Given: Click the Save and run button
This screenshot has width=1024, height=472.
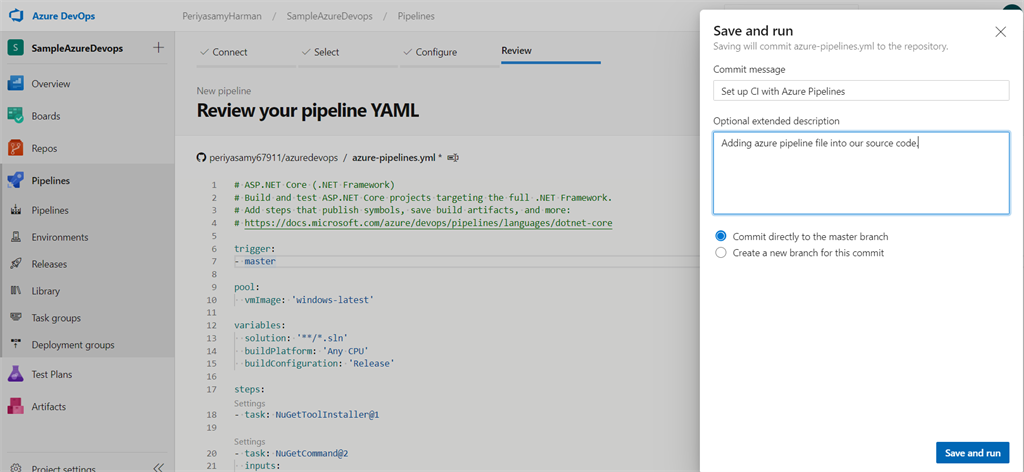Looking at the screenshot, I should pyautogui.click(x=972, y=452).
